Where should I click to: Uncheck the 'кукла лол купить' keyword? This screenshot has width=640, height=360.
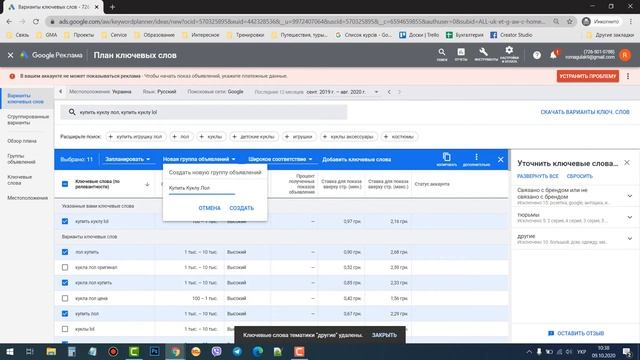(x=65, y=282)
